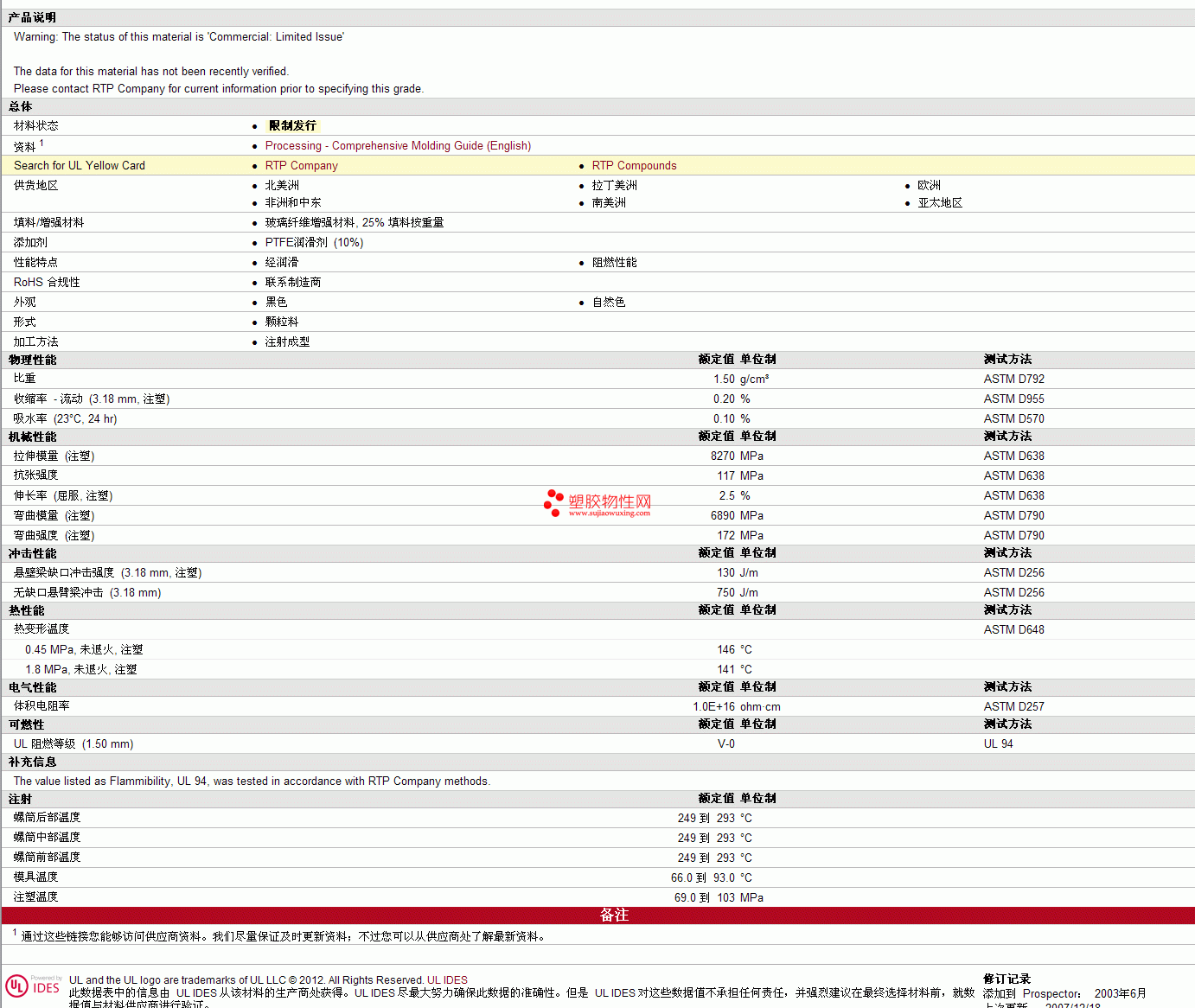Viewport: 1195px width, 1008px height.
Task: Click the 注塑温度 row label
Action: pos(35,897)
